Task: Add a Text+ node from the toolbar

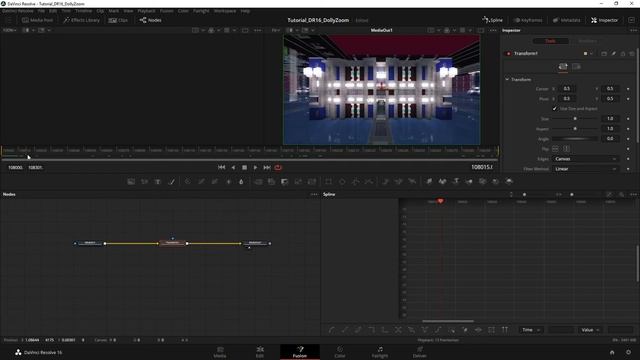Action: pyautogui.click(x=158, y=181)
